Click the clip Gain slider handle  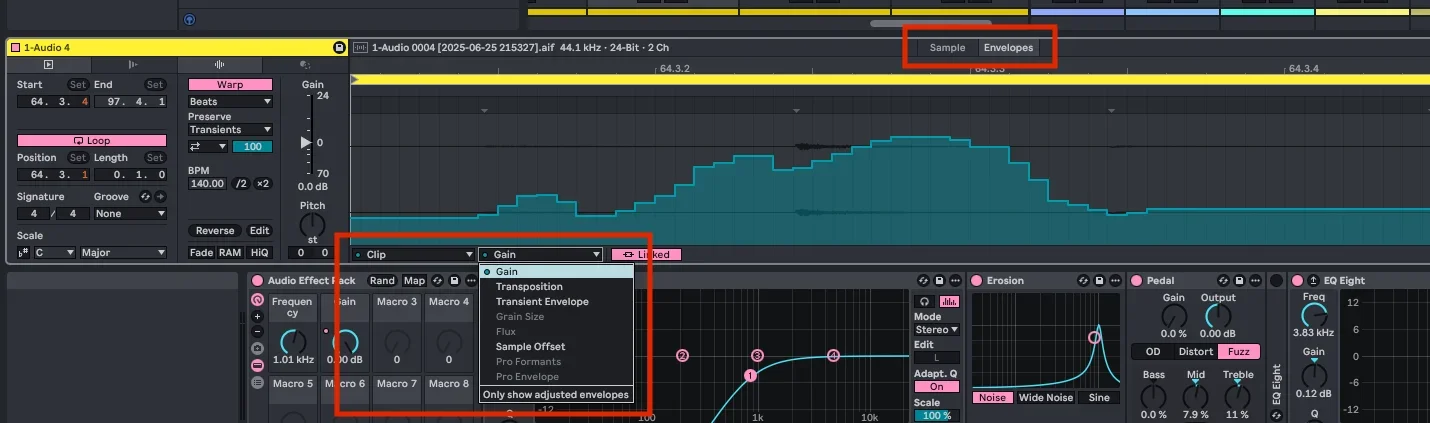(306, 143)
